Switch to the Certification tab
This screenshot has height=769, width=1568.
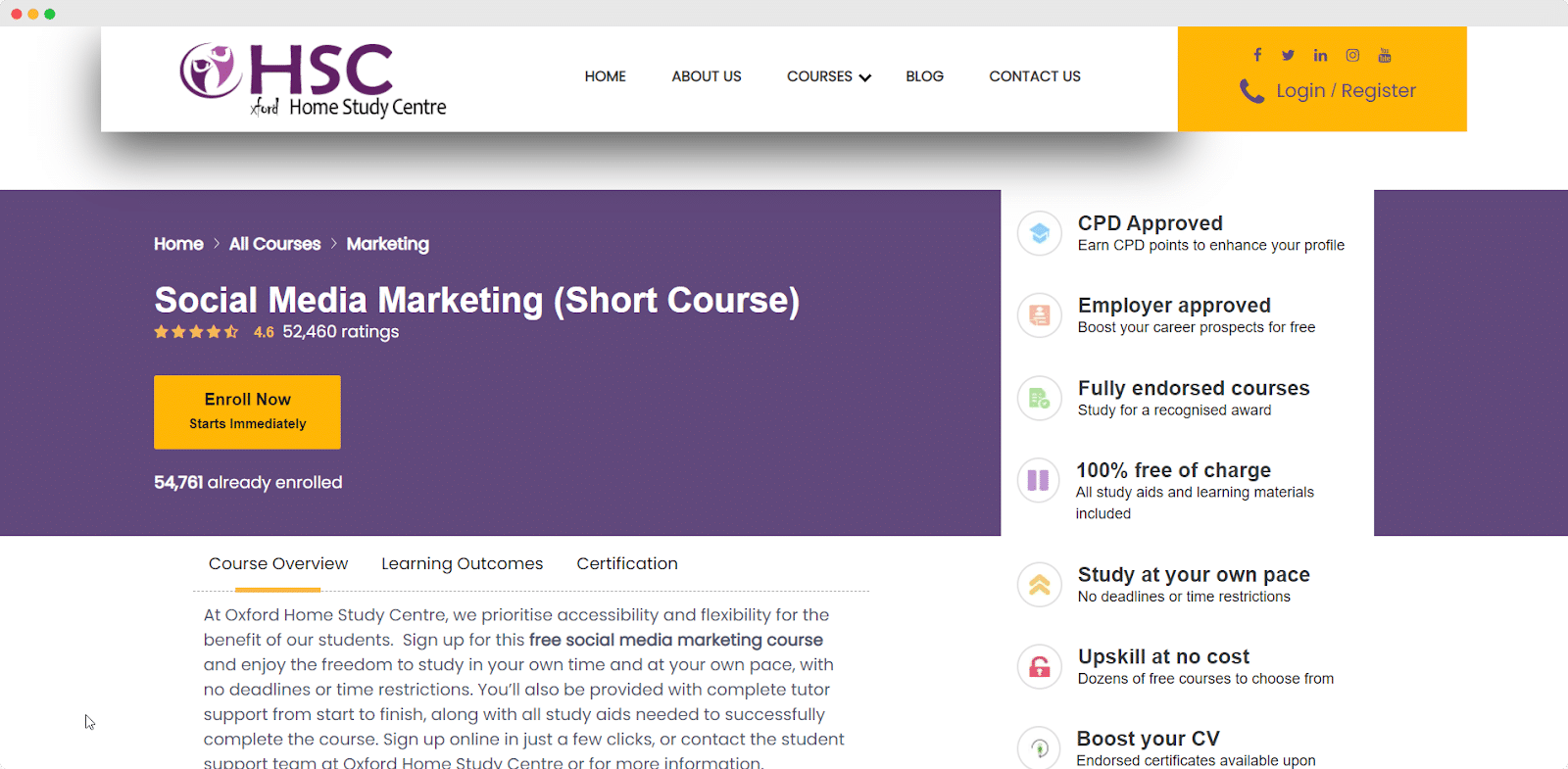(627, 564)
